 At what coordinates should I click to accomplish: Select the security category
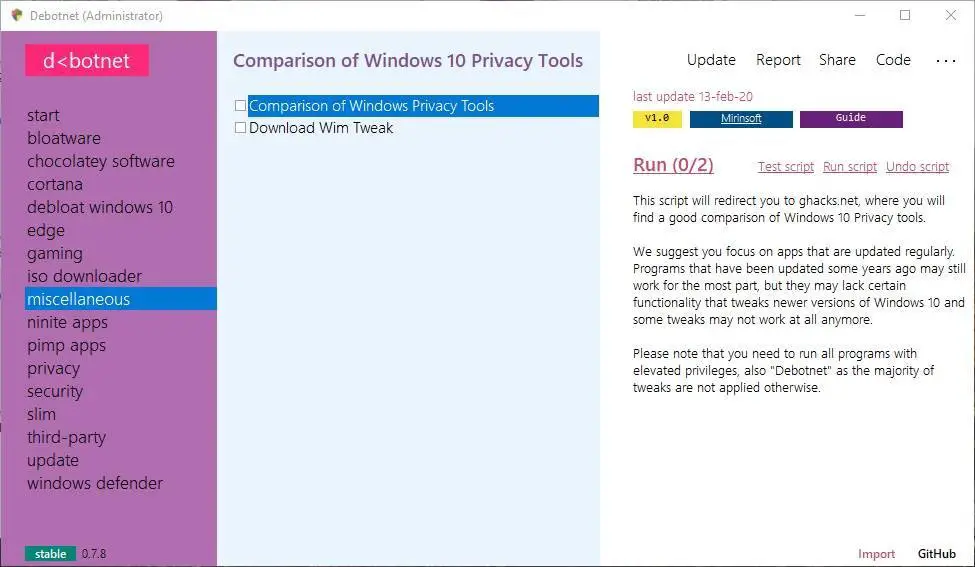click(55, 392)
